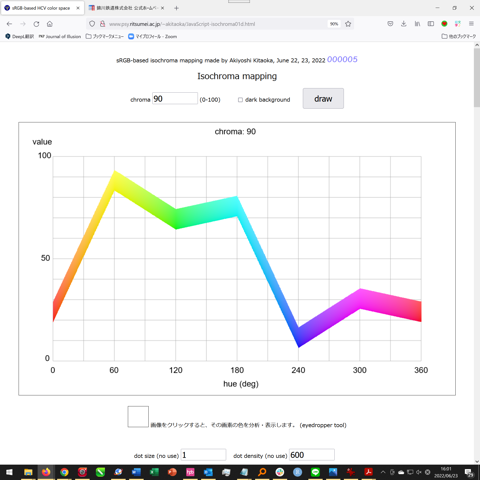This screenshot has width=480, height=480.
Task: Click the page vertical scrollbar thumb
Action: point(477,77)
